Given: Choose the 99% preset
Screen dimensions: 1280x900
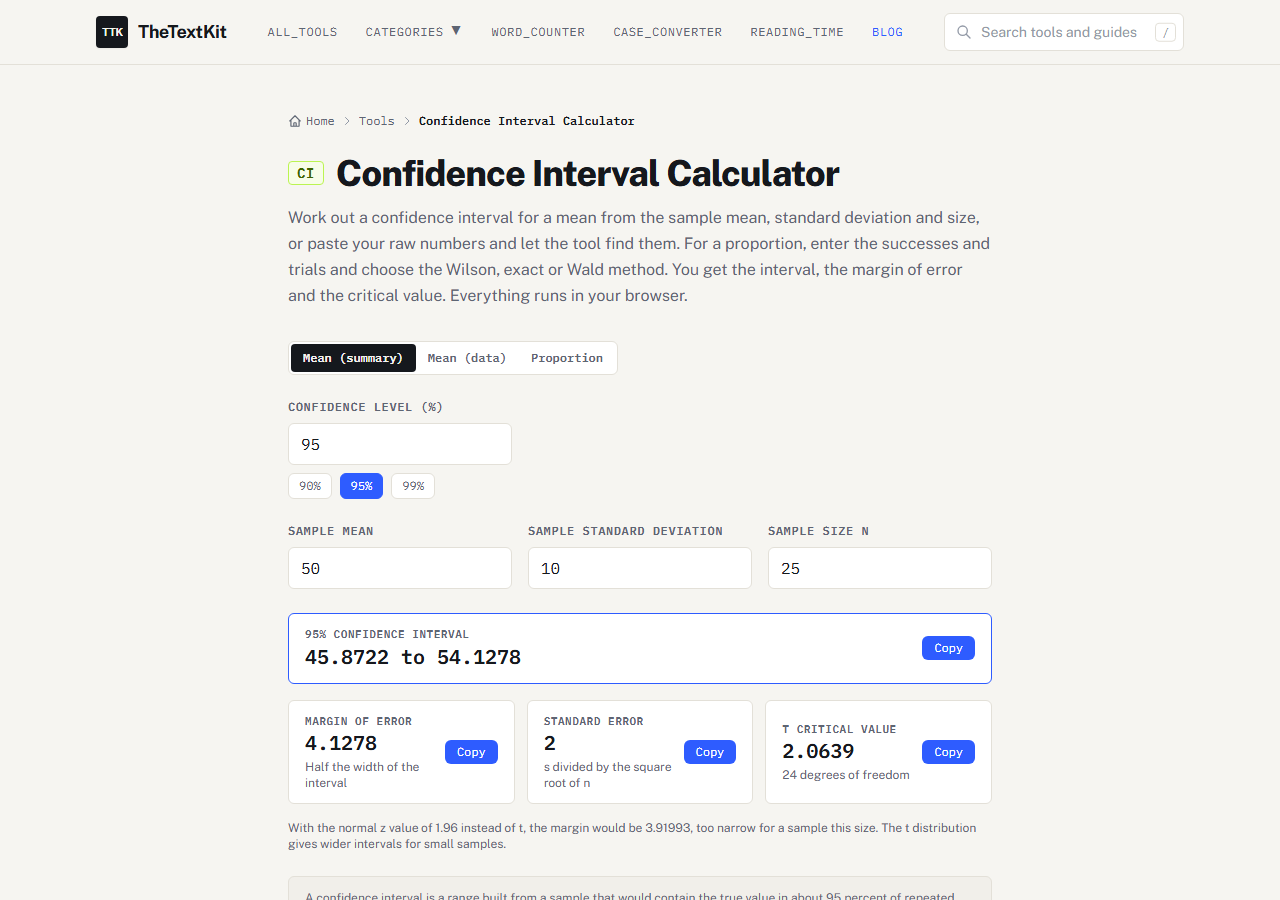Looking at the screenshot, I should [413, 486].
